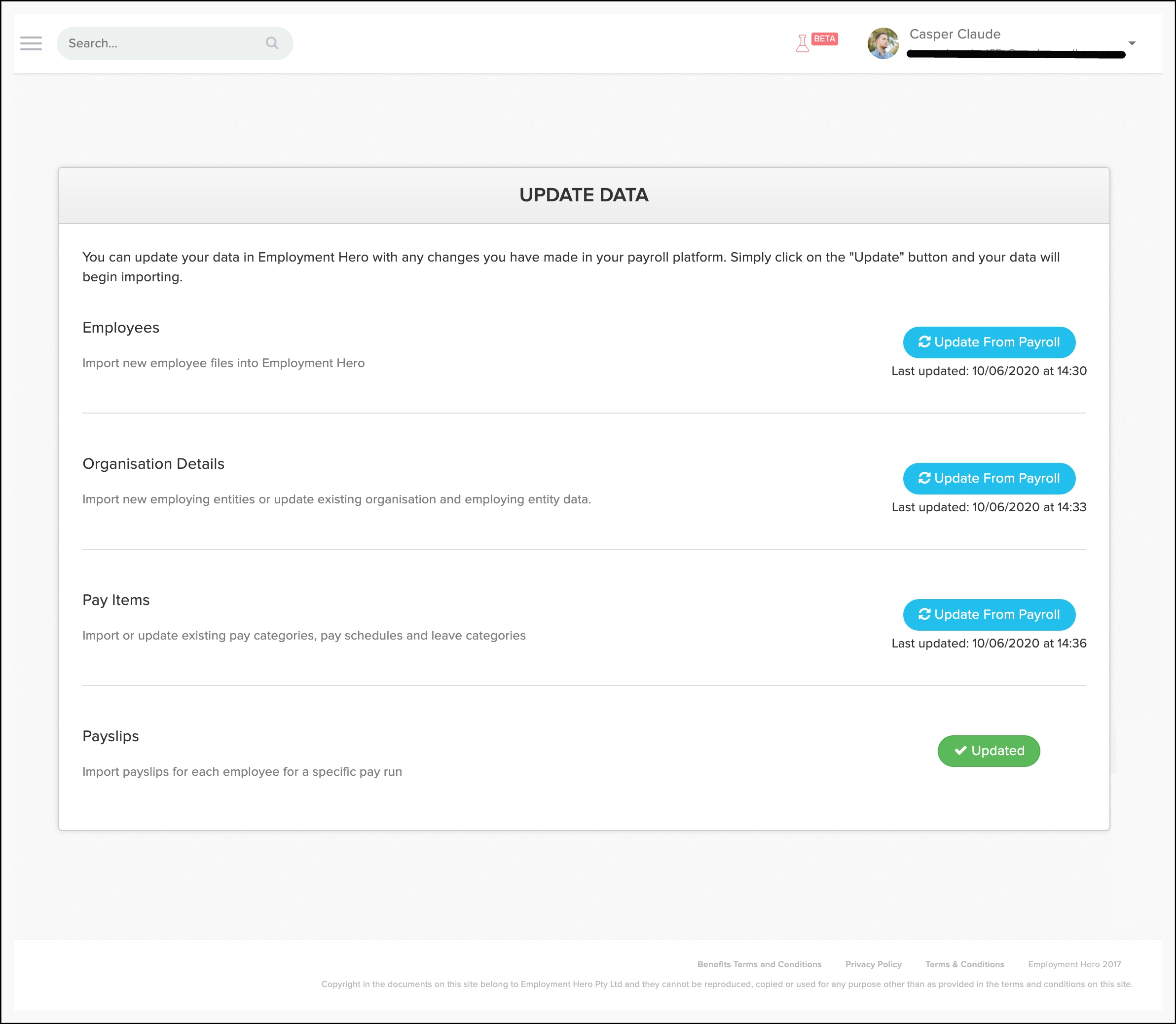Click the search magnifier icon
This screenshot has width=1176, height=1024.
point(272,43)
